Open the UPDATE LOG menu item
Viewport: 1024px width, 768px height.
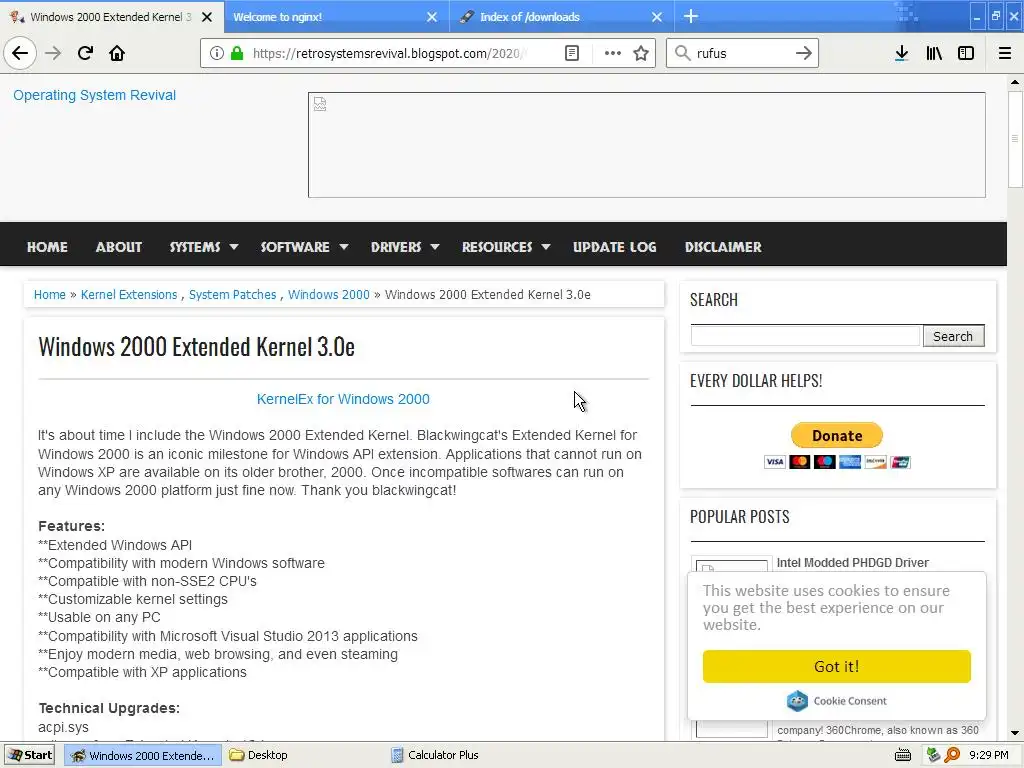(615, 247)
